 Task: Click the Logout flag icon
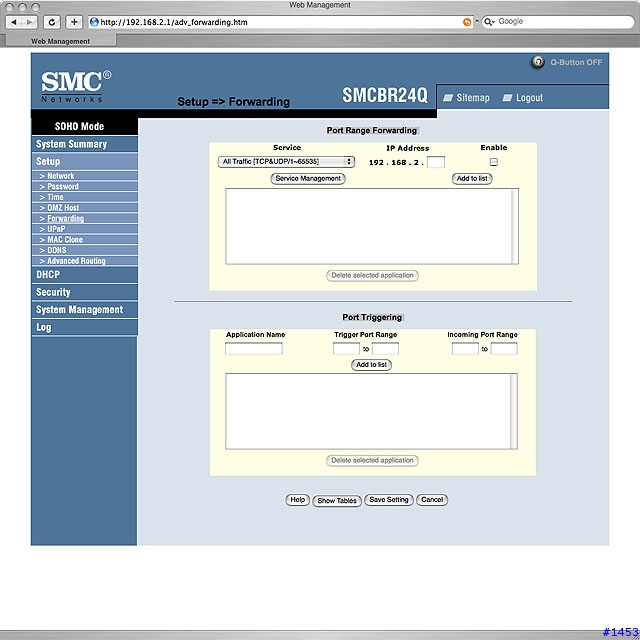click(x=507, y=98)
